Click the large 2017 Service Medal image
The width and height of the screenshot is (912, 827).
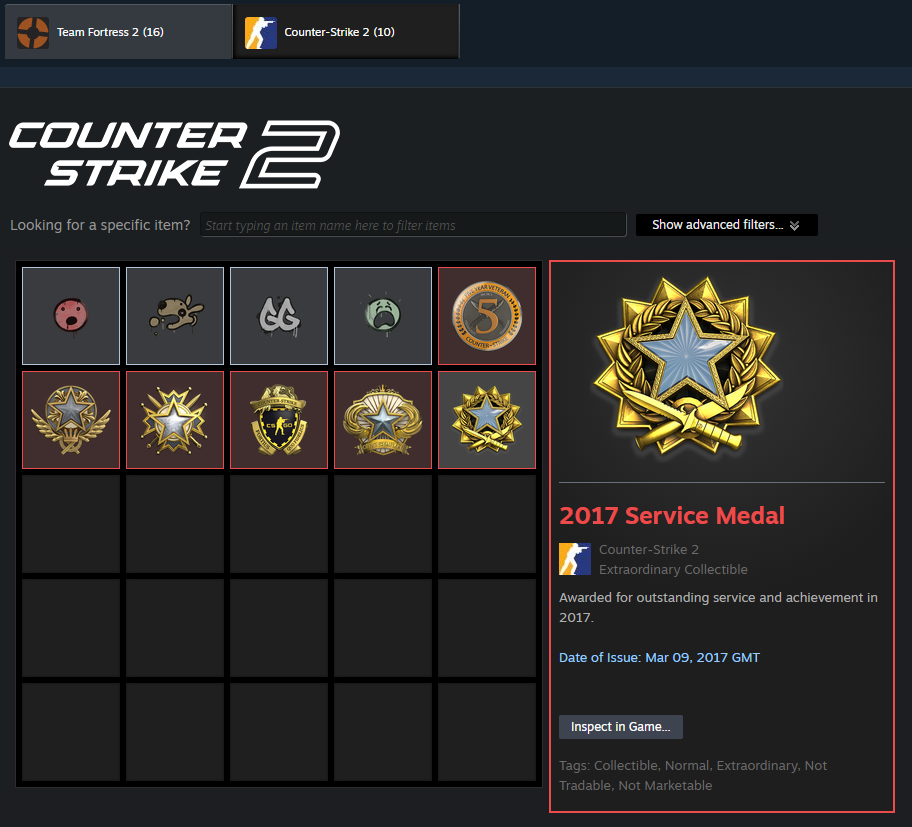tap(687, 367)
